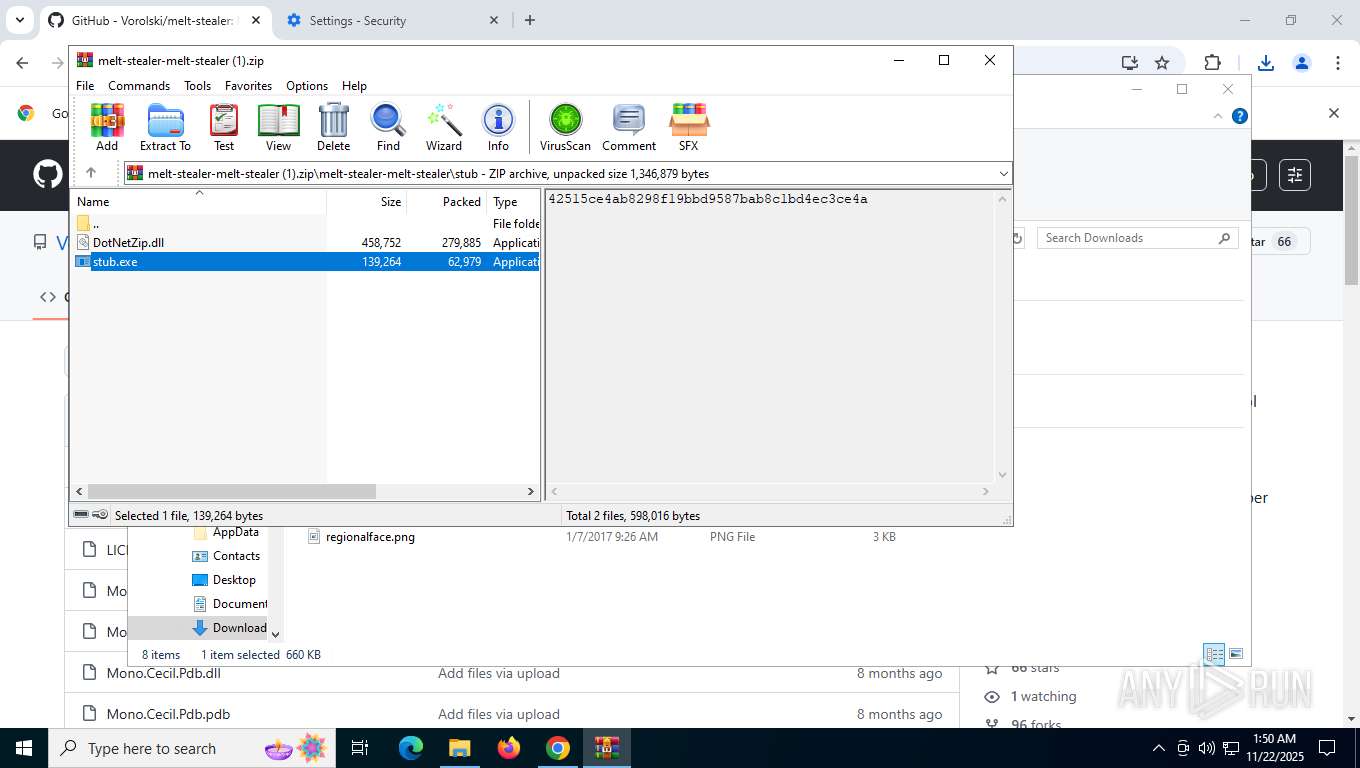Screen dimensions: 1360x768
Task: Sort file list by Type column
Action: [x=514, y=201]
